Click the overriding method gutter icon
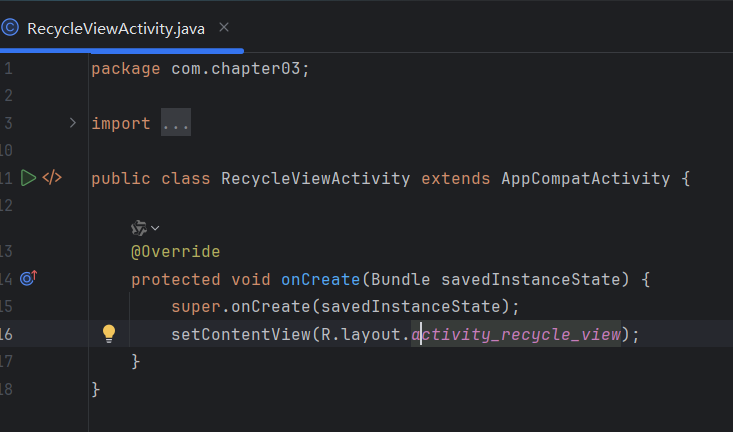 (28, 278)
